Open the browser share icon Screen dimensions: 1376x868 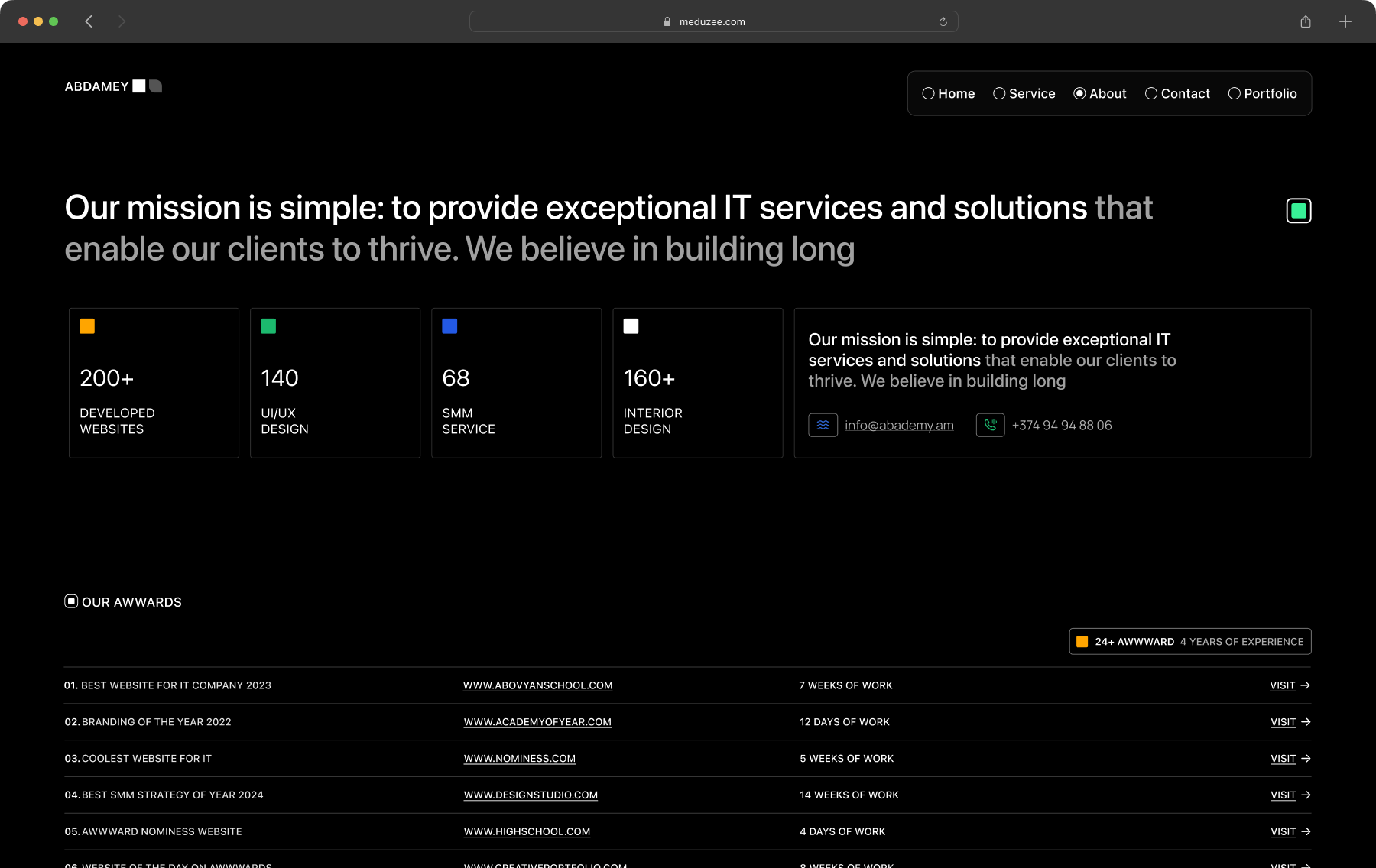click(1306, 21)
